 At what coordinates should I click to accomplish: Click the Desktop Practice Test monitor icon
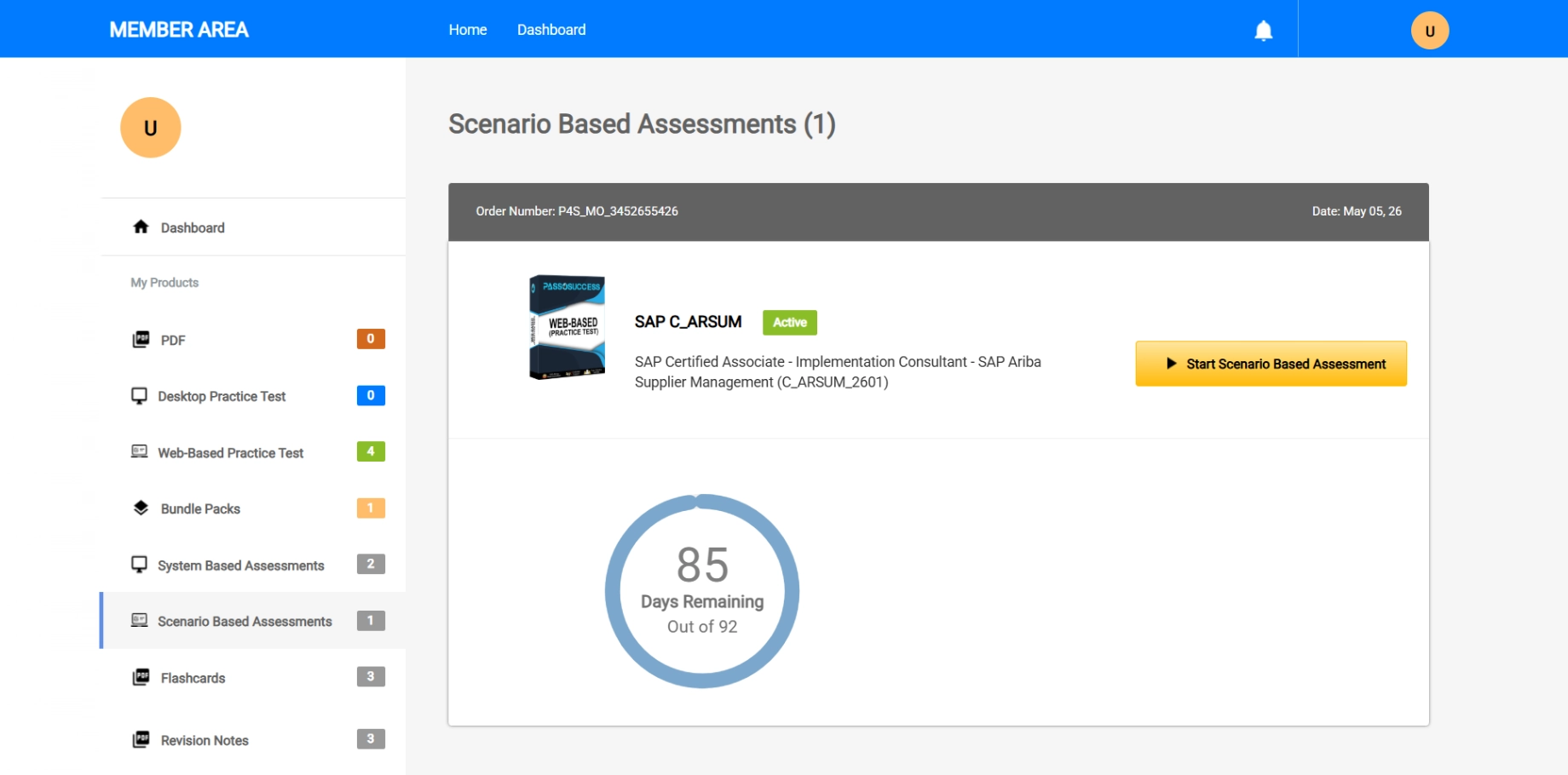[x=139, y=396]
